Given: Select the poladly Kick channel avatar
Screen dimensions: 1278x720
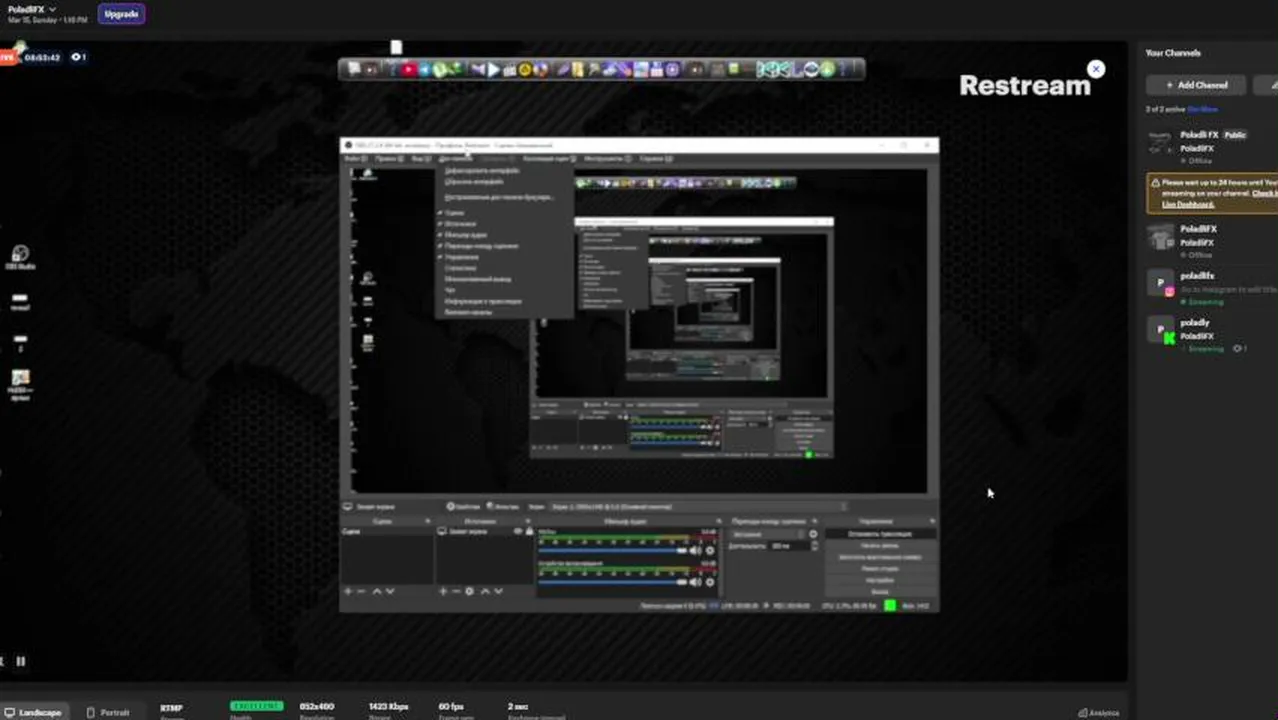Looking at the screenshot, I should click(1160, 330).
